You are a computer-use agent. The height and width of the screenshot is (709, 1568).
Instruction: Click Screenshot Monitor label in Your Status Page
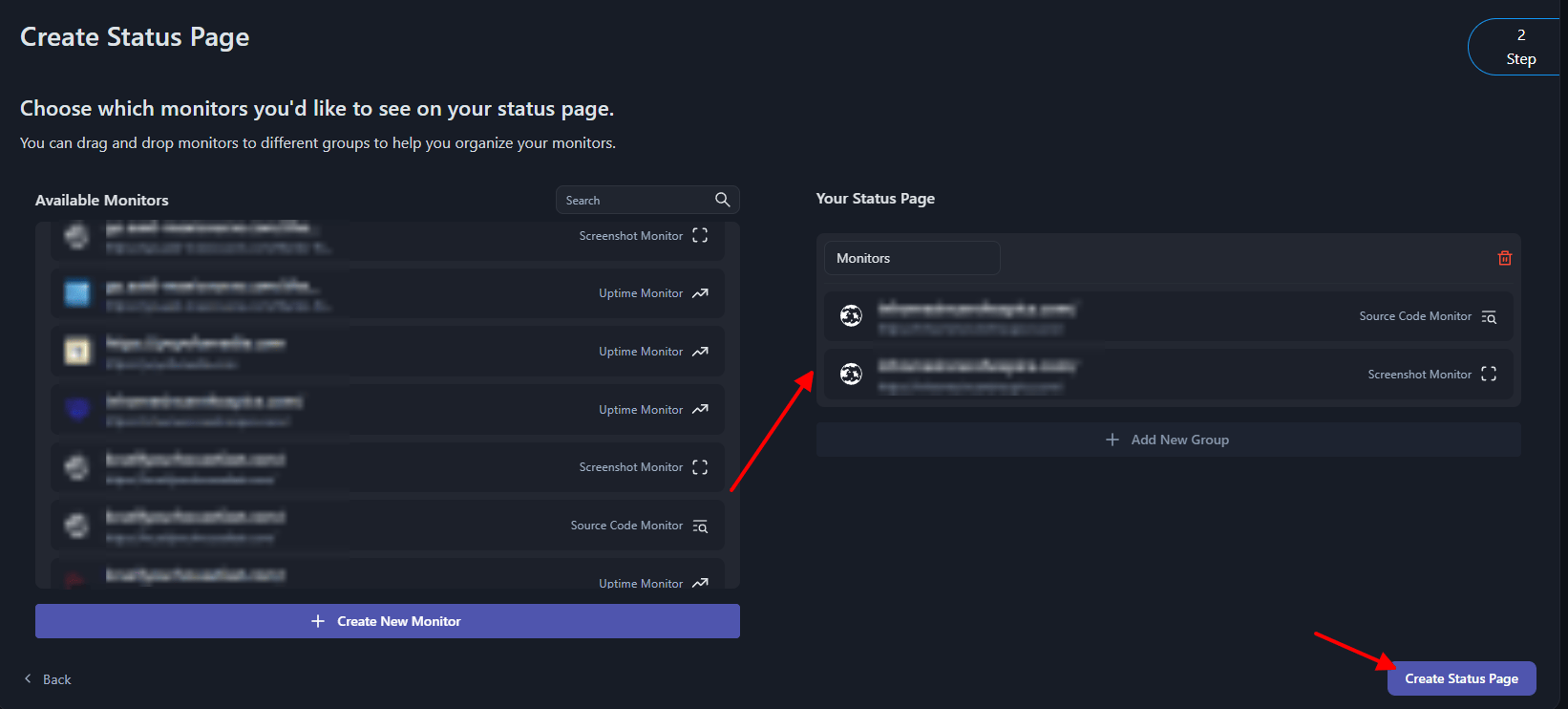click(x=1420, y=375)
